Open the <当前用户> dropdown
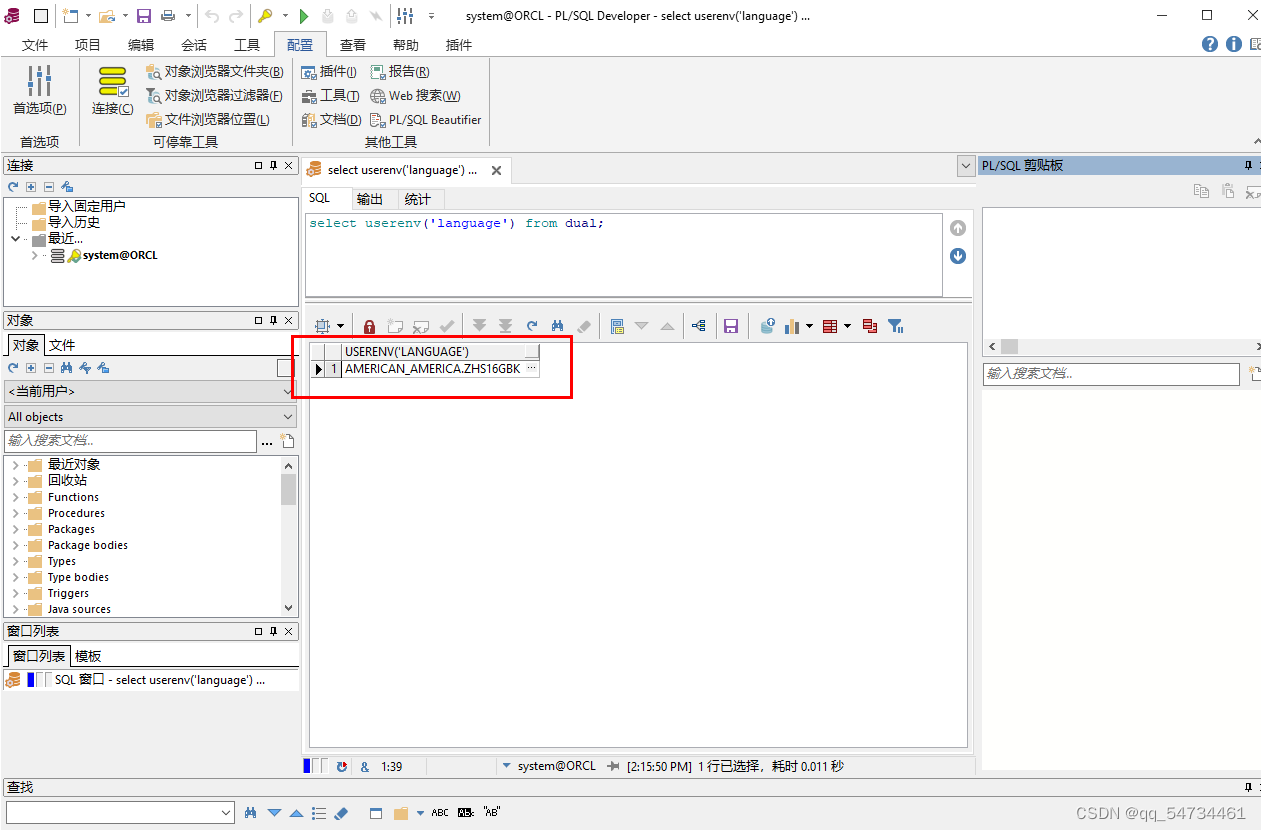Viewport: 1261px width, 831px height. 288,391
